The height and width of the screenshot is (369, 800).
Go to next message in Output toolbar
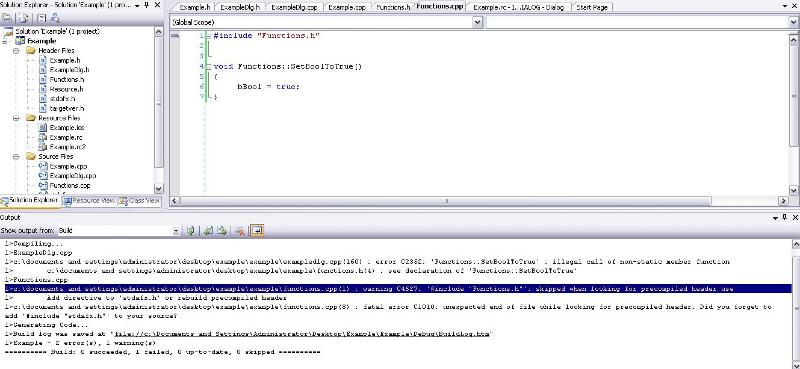(222, 231)
